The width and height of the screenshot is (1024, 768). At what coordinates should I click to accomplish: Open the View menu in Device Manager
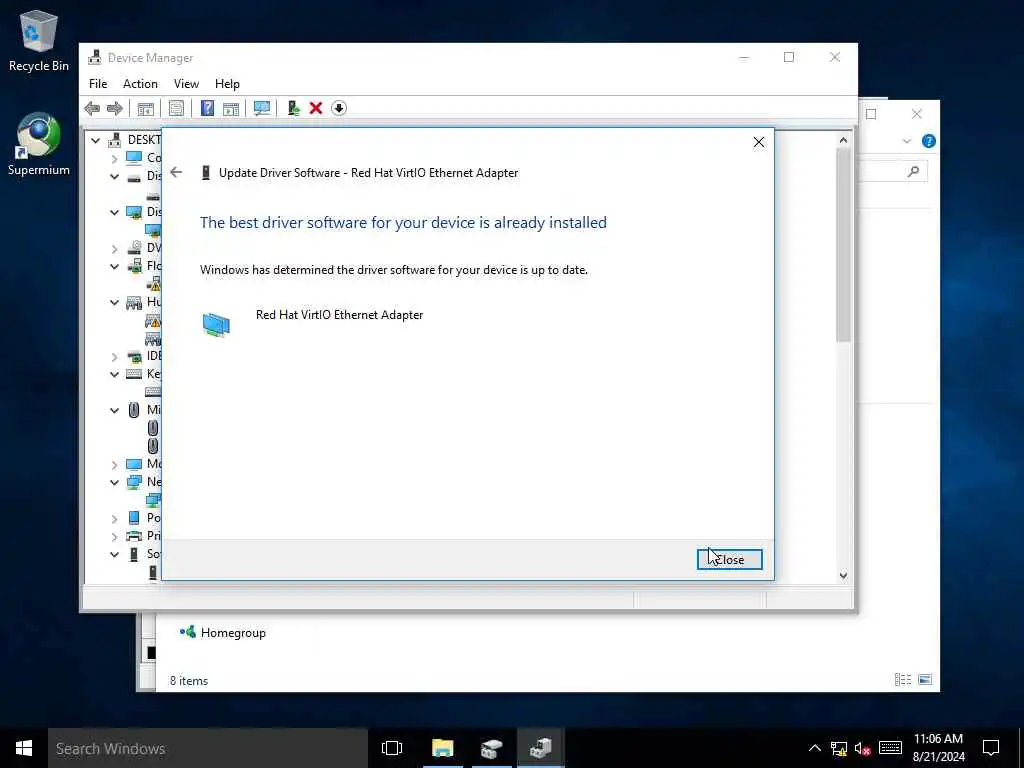click(186, 84)
